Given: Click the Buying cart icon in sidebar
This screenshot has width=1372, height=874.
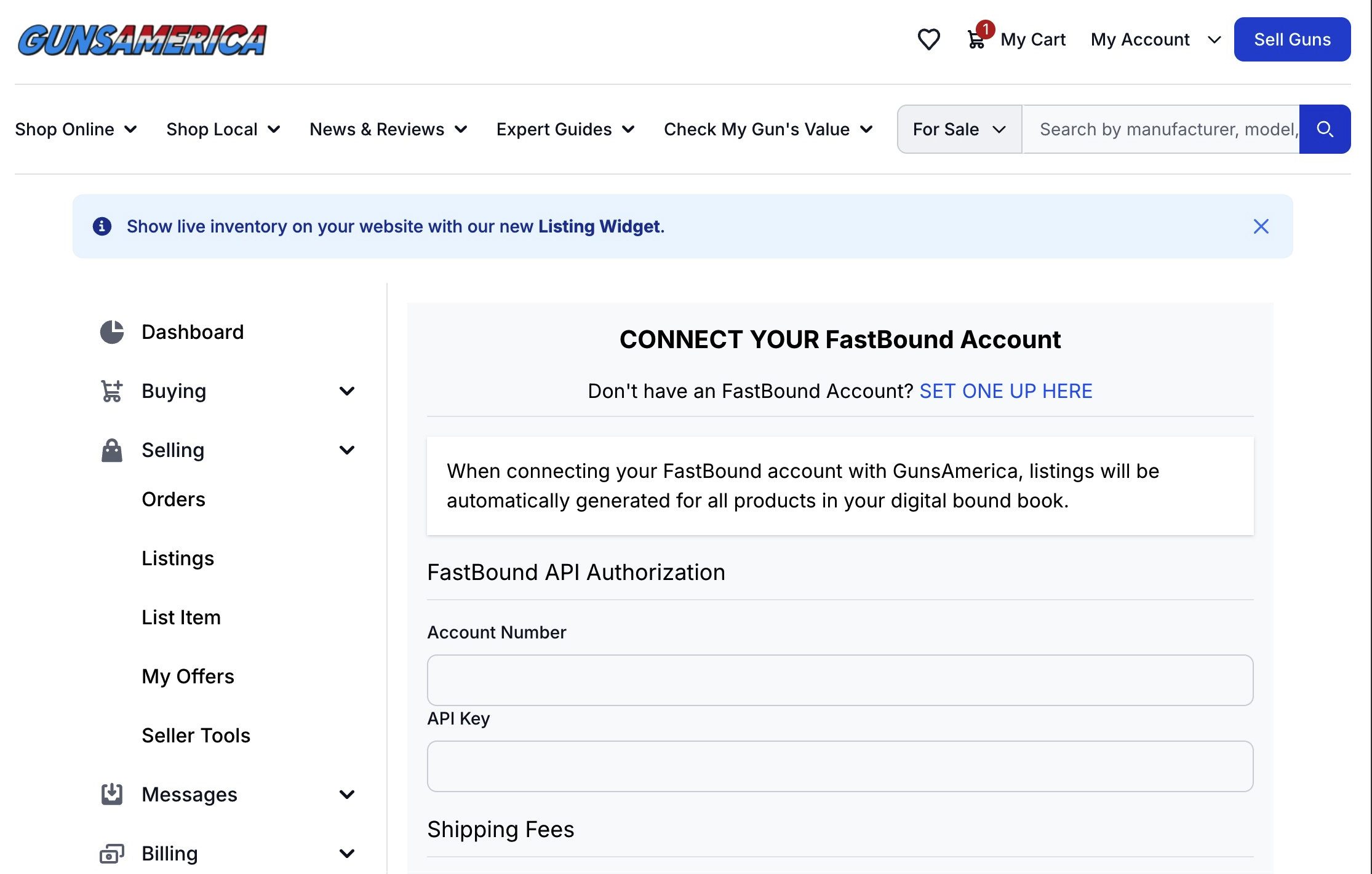Looking at the screenshot, I should click(112, 391).
